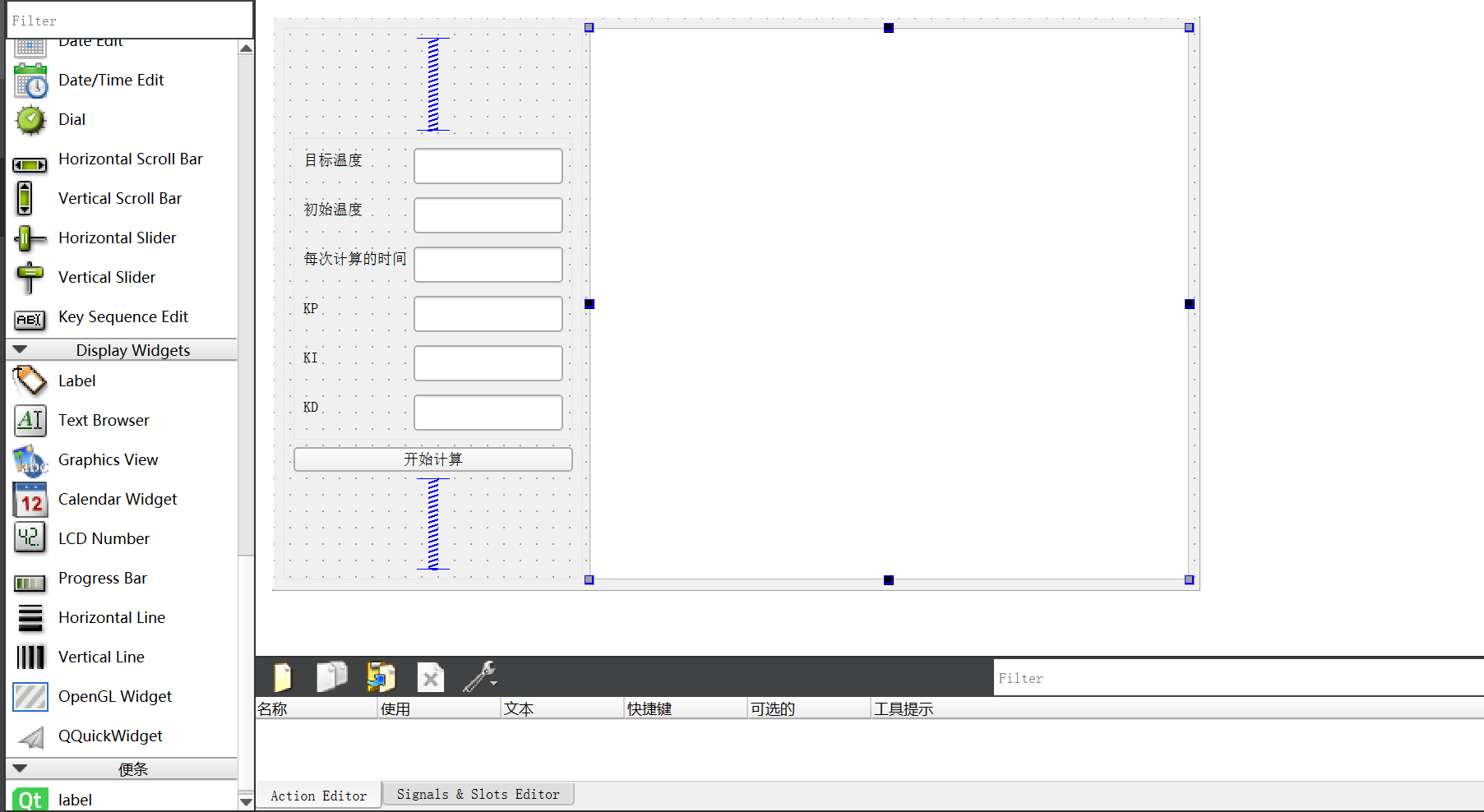Image resolution: width=1484 pixels, height=812 pixels.
Task: Switch to the Action Editor tab
Action: click(x=318, y=795)
